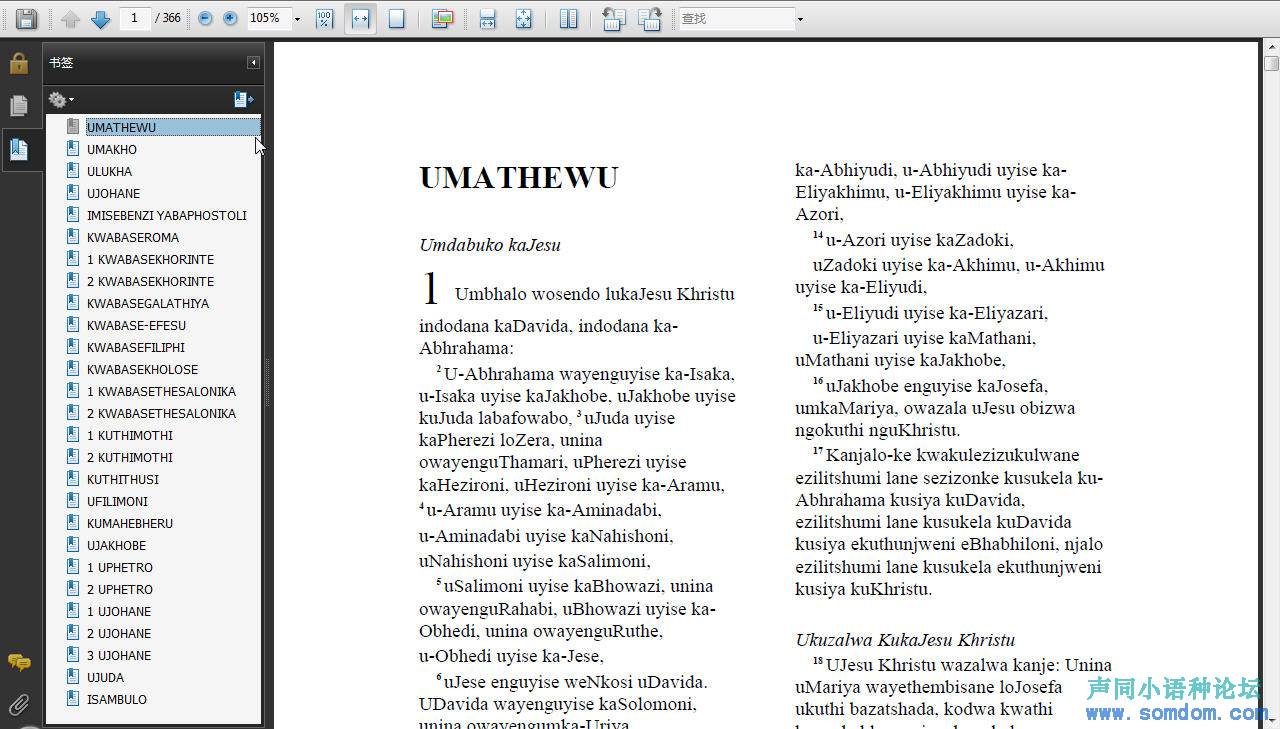Open the ULUKHA bookmark

109,171
